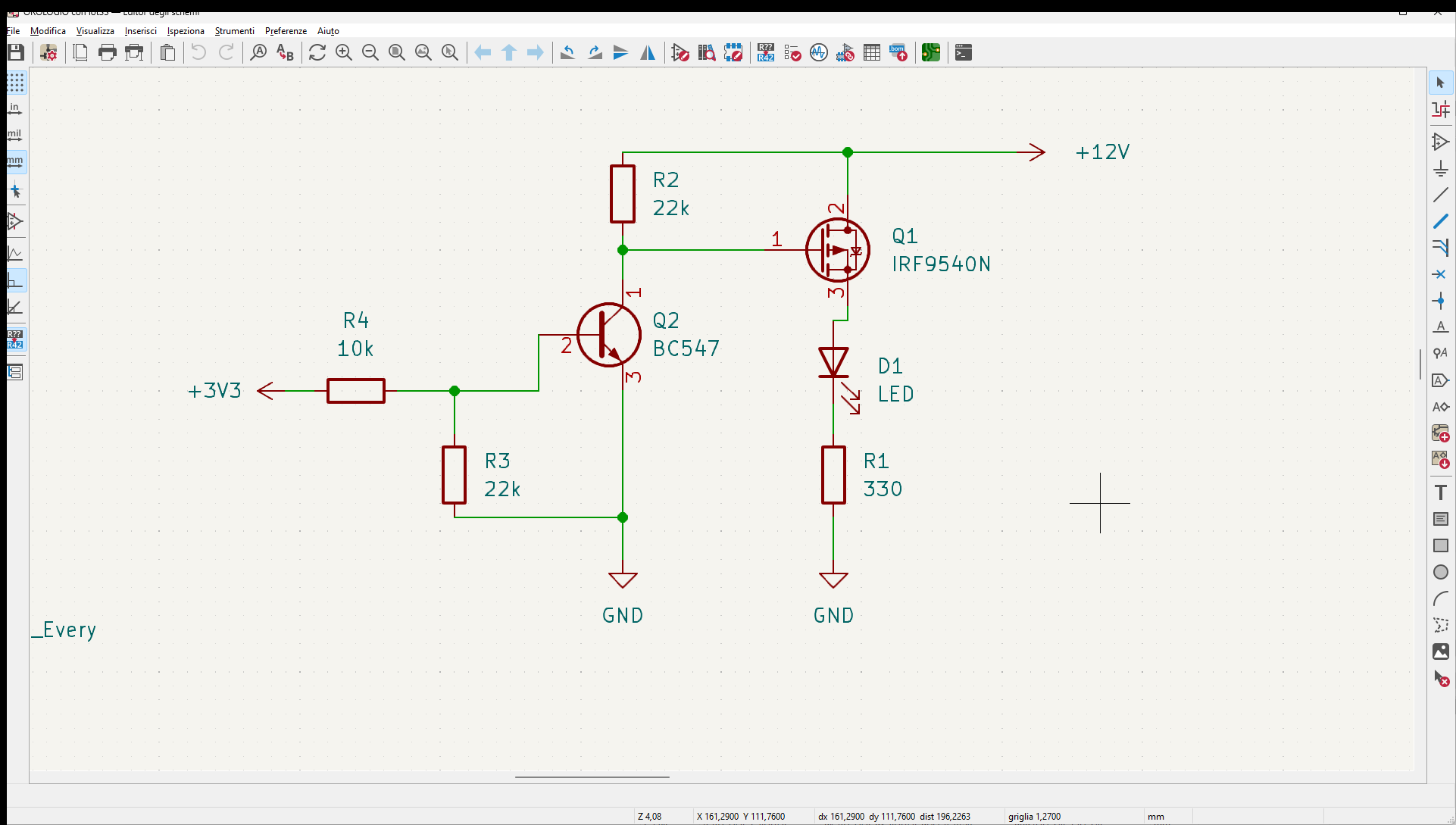Switch units to millimeters
The height and width of the screenshot is (825, 1456).
(x=14, y=161)
